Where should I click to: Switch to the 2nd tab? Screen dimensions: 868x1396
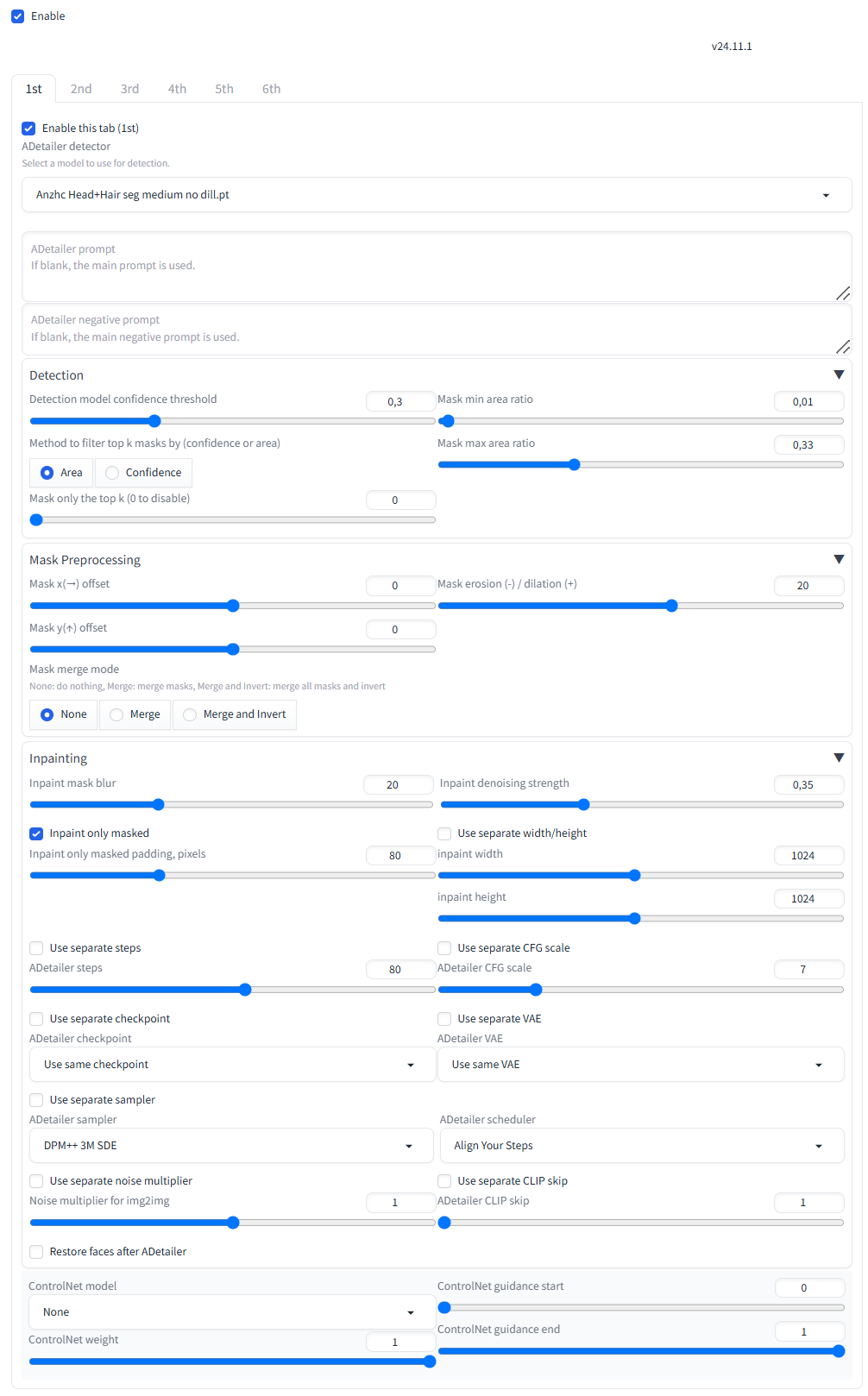[x=81, y=89]
